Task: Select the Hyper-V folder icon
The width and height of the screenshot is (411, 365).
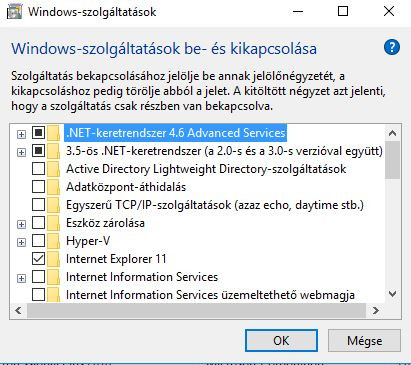Action: 53,241
